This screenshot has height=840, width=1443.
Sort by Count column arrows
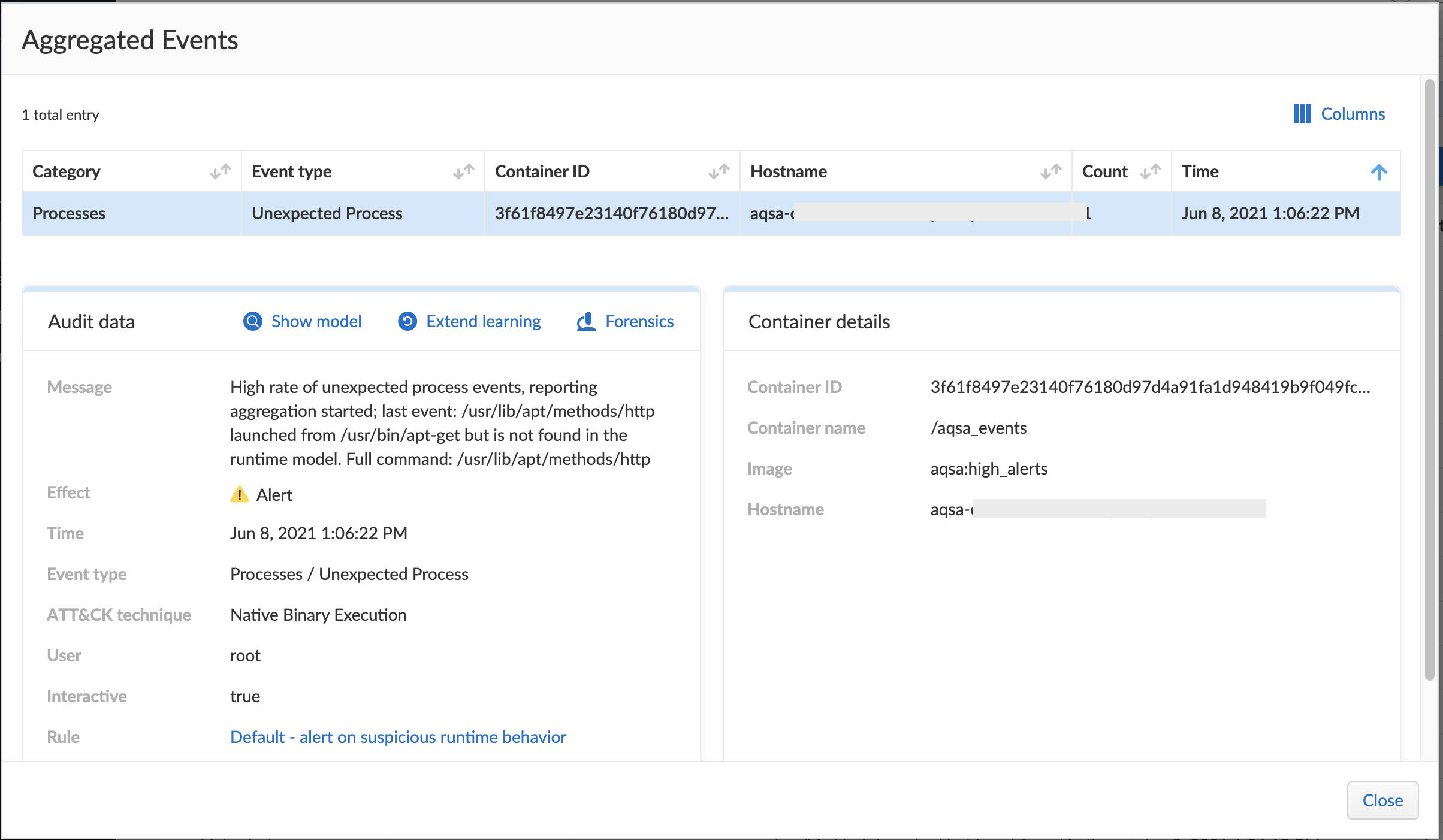click(x=1151, y=171)
